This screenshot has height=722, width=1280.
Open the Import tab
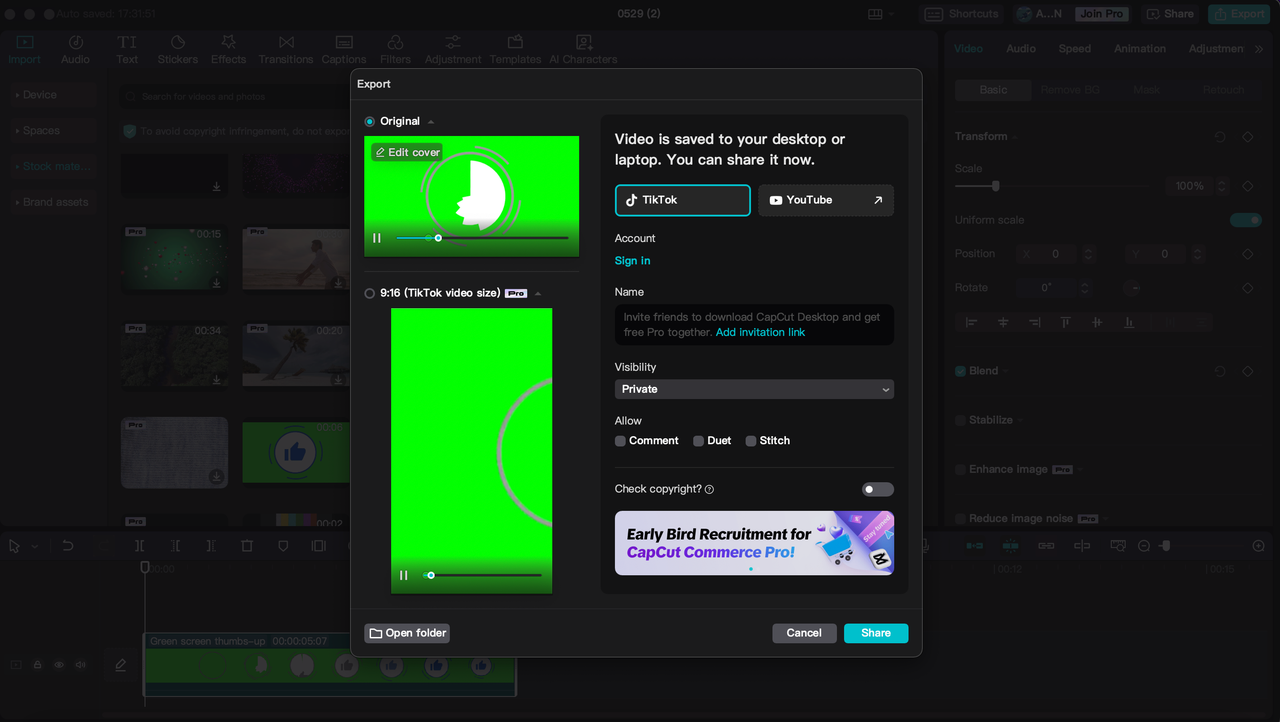click(25, 49)
